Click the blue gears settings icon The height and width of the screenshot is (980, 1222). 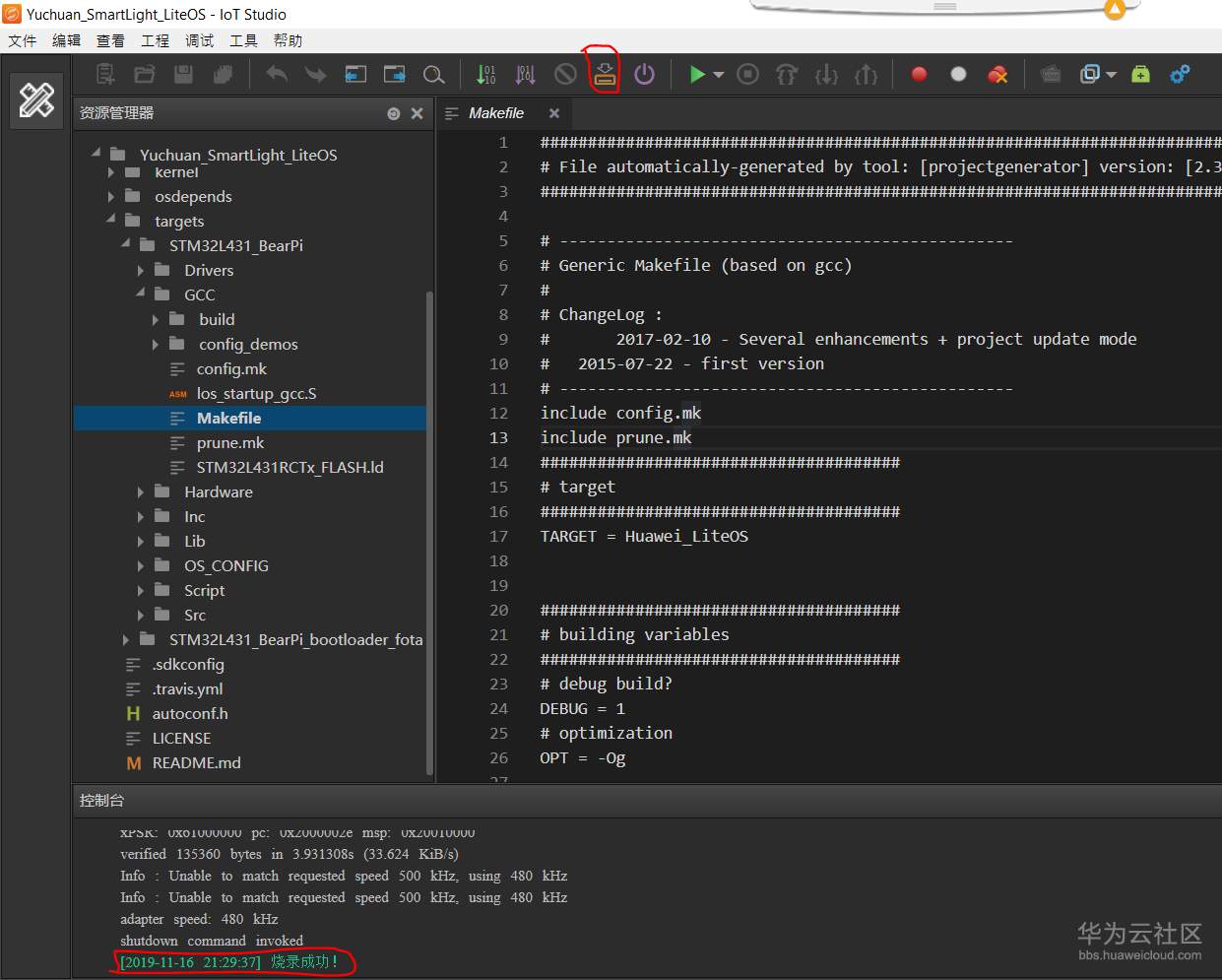(x=1180, y=74)
